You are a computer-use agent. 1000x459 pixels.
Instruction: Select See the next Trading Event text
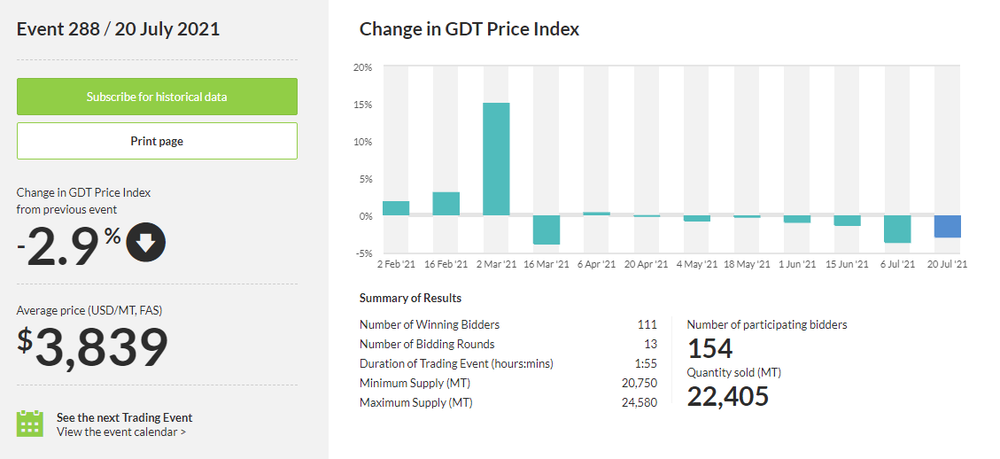point(124,417)
